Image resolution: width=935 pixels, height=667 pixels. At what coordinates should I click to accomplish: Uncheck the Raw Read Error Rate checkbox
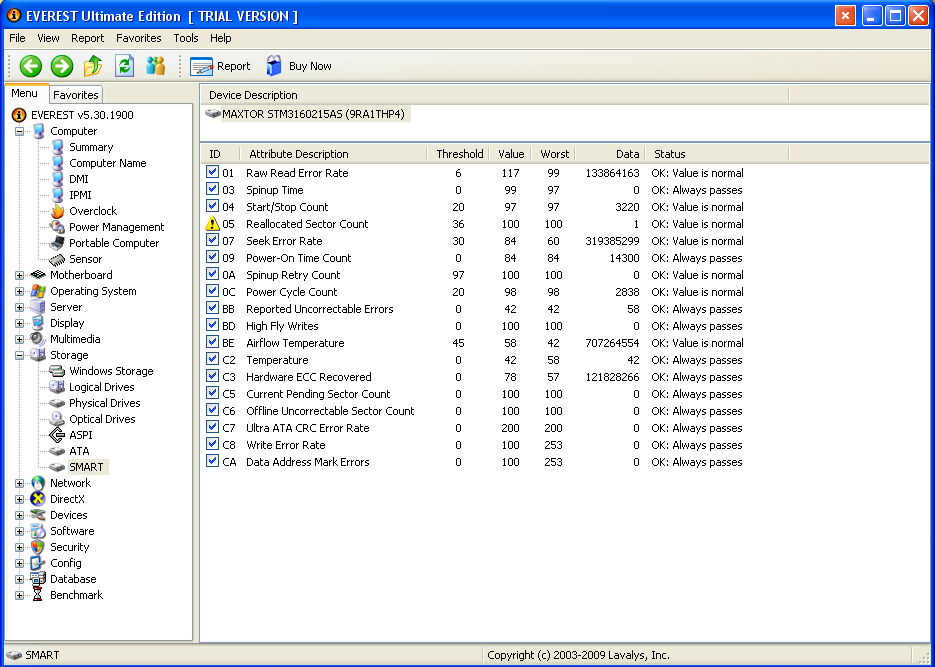pos(212,173)
